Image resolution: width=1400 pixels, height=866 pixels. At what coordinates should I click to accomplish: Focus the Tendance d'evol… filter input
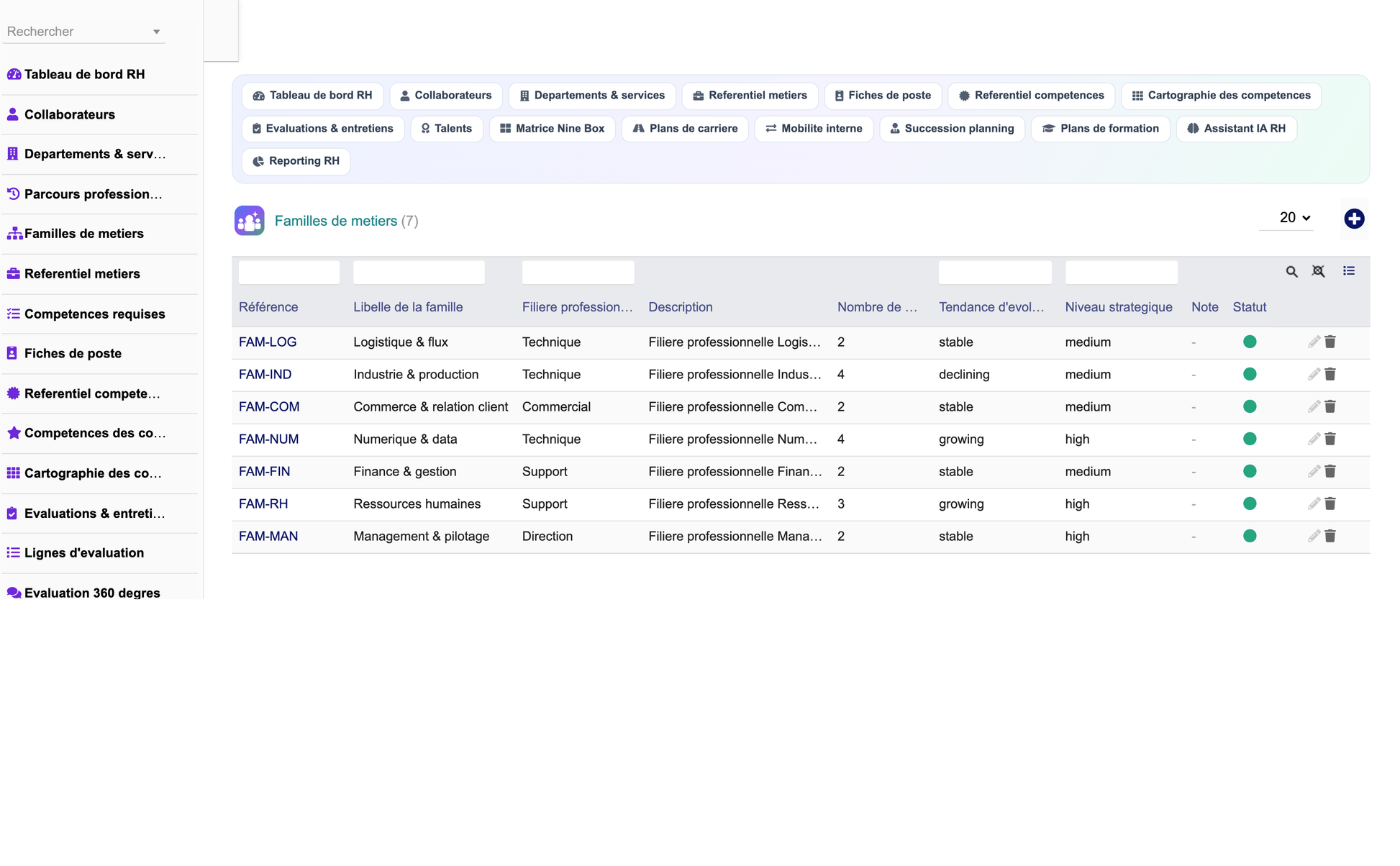point(995,273)
